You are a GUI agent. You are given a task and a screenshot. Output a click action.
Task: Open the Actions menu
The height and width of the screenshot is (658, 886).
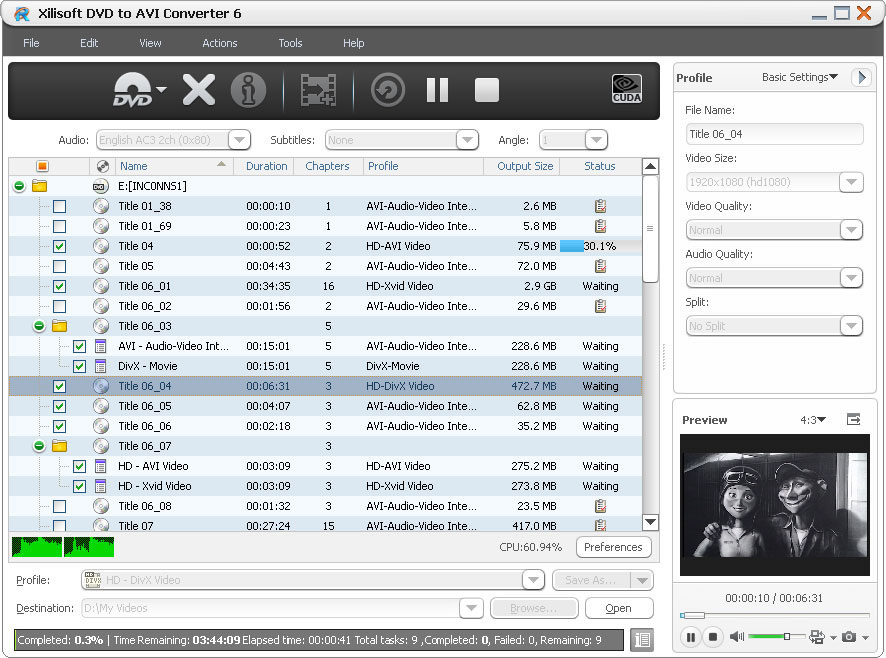pyautogui.click(x=219, y=43)
